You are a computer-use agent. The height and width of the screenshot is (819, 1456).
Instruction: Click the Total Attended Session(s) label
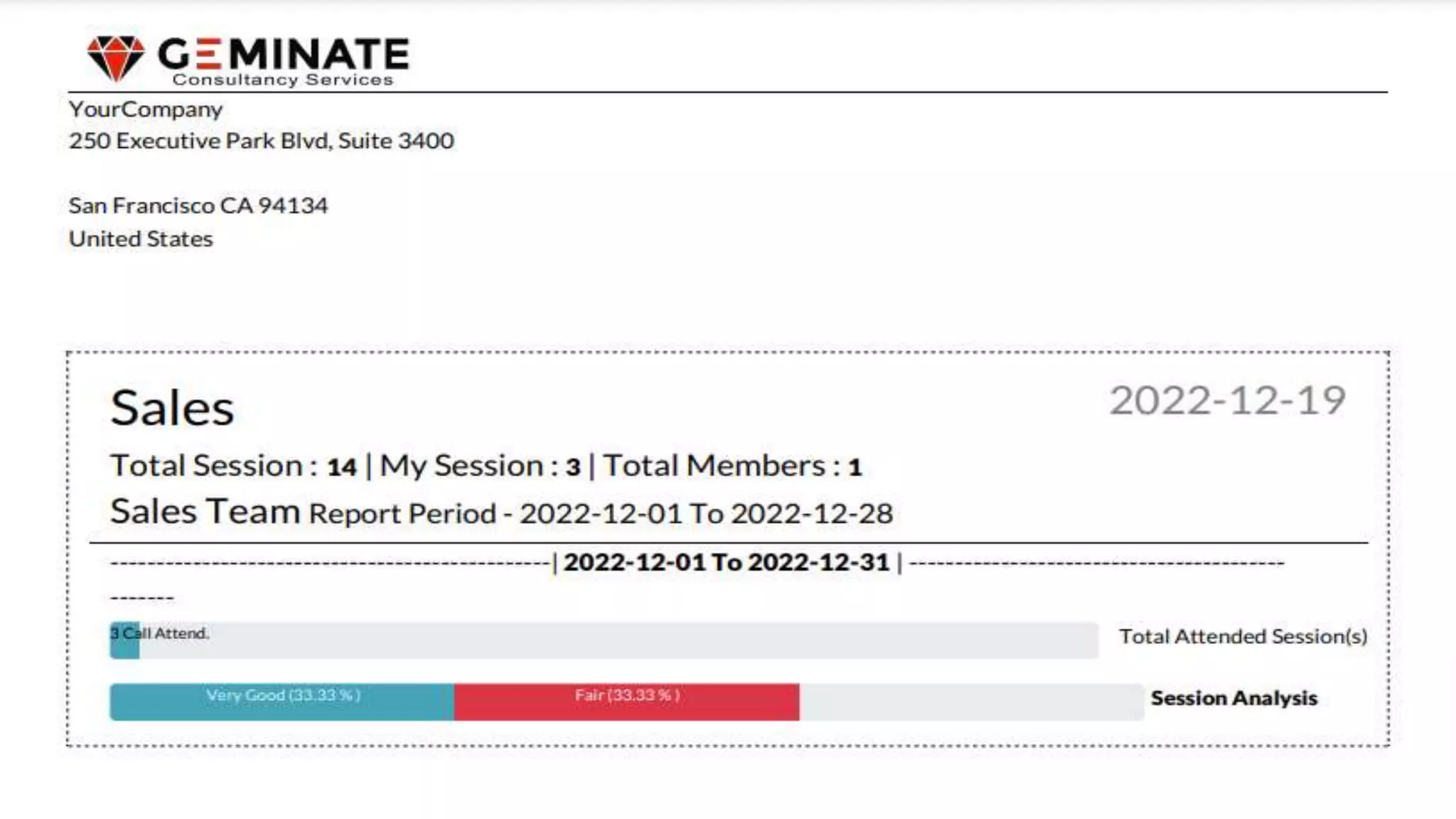click(1243, 636)
